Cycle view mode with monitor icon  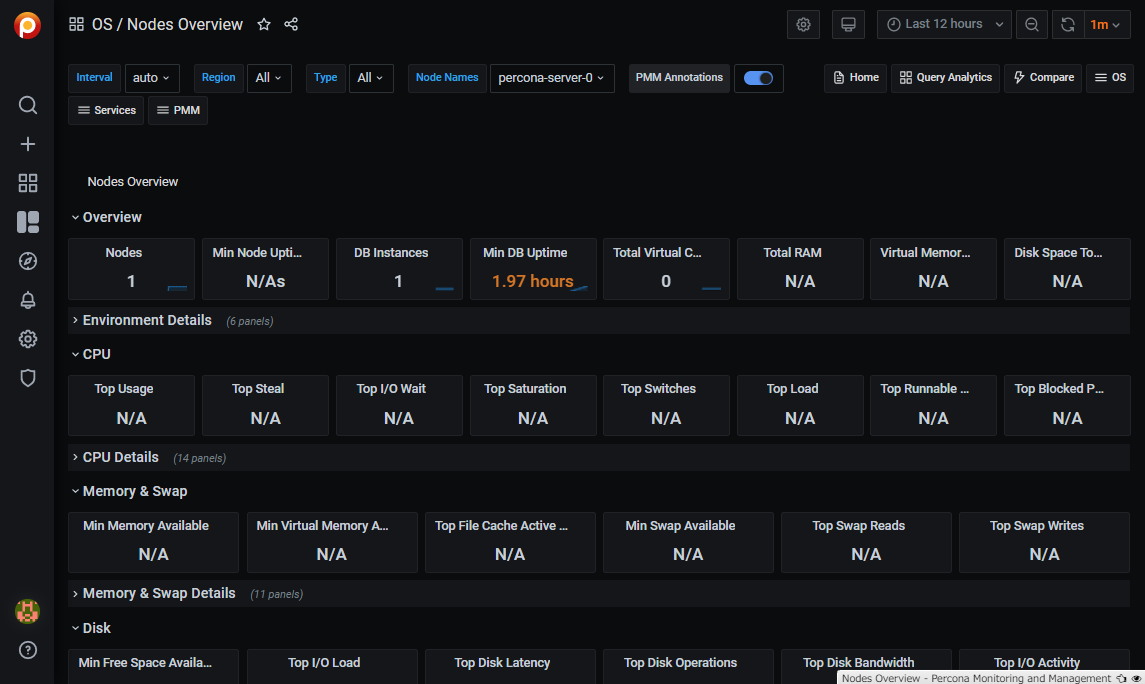(848, 24)
